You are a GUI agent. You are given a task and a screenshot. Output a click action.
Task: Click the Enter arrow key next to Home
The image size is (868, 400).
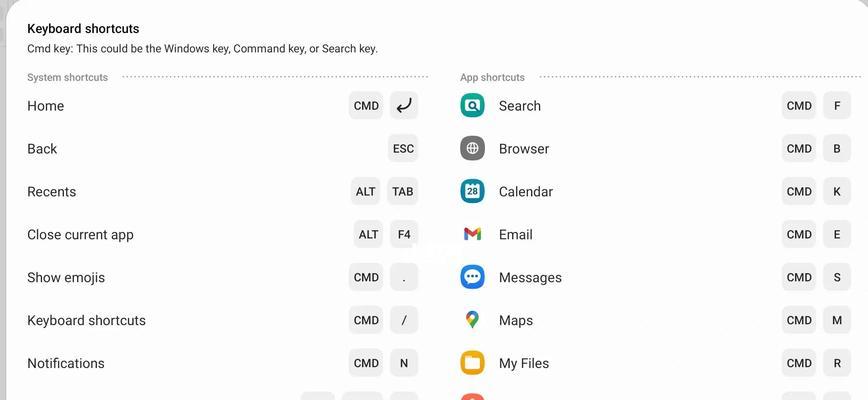(404, 106)
